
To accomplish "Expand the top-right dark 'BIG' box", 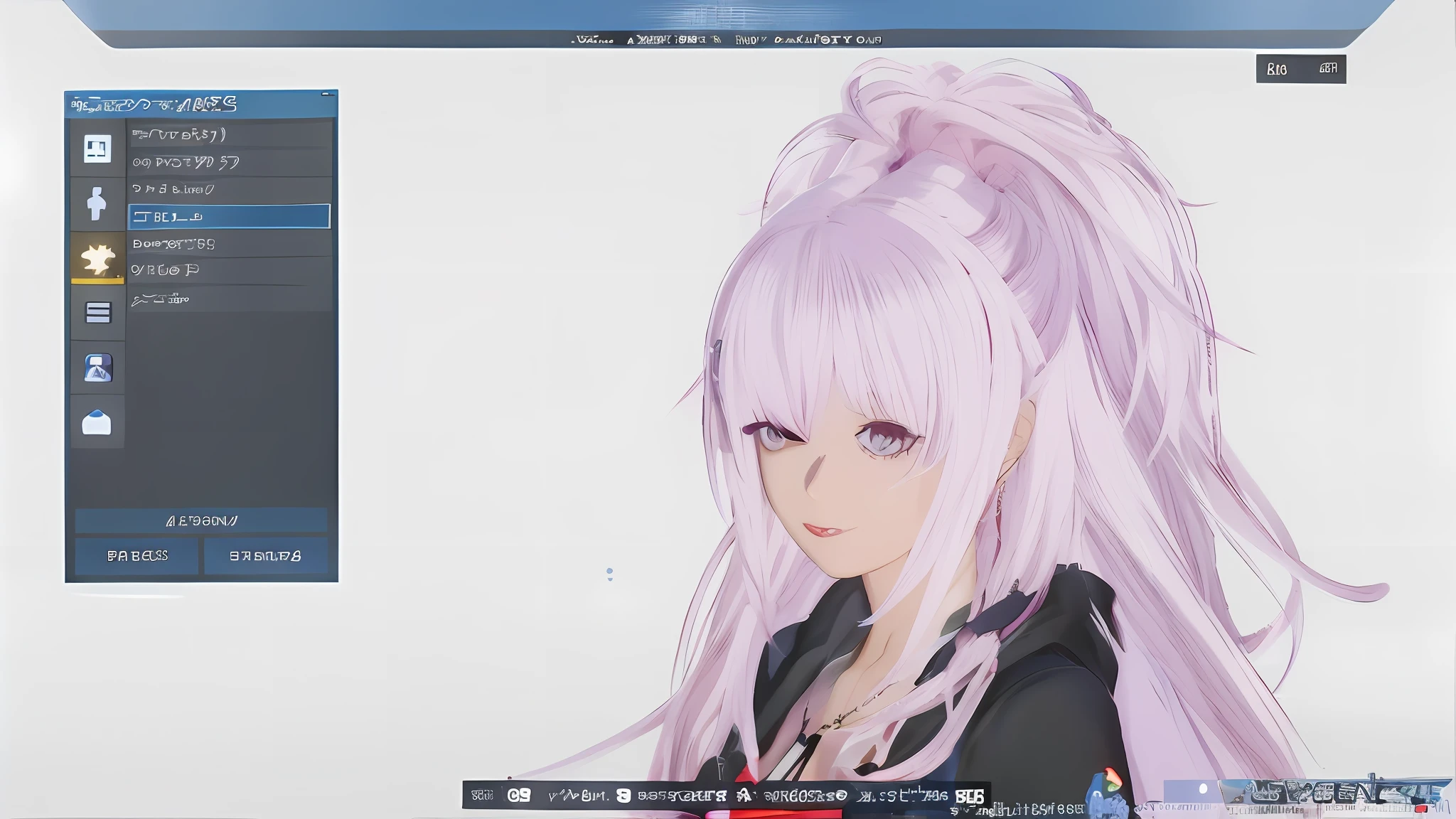I will (x=1300, y=69).
